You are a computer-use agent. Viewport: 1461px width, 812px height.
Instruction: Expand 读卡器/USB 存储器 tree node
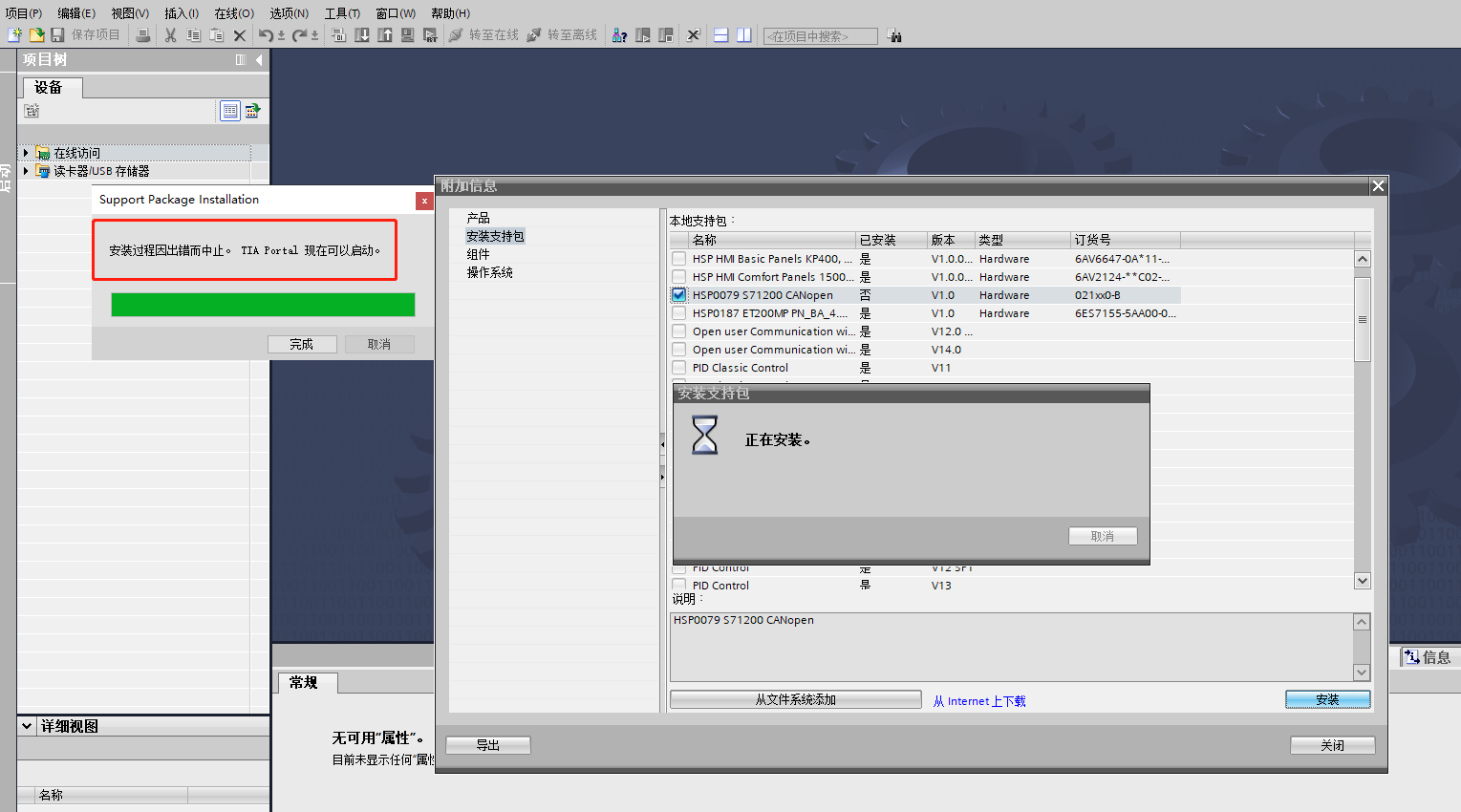coord(26,171)
